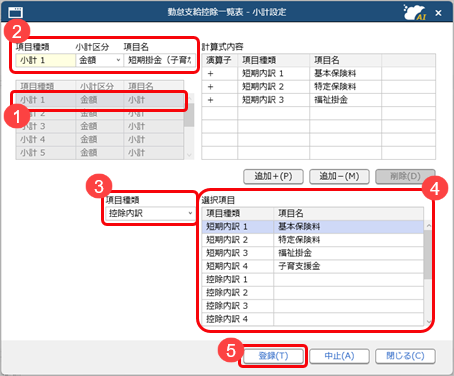This screenshot has height=376, width=454.
Task: Click the 演算子 column header
Action: point(219,60)
